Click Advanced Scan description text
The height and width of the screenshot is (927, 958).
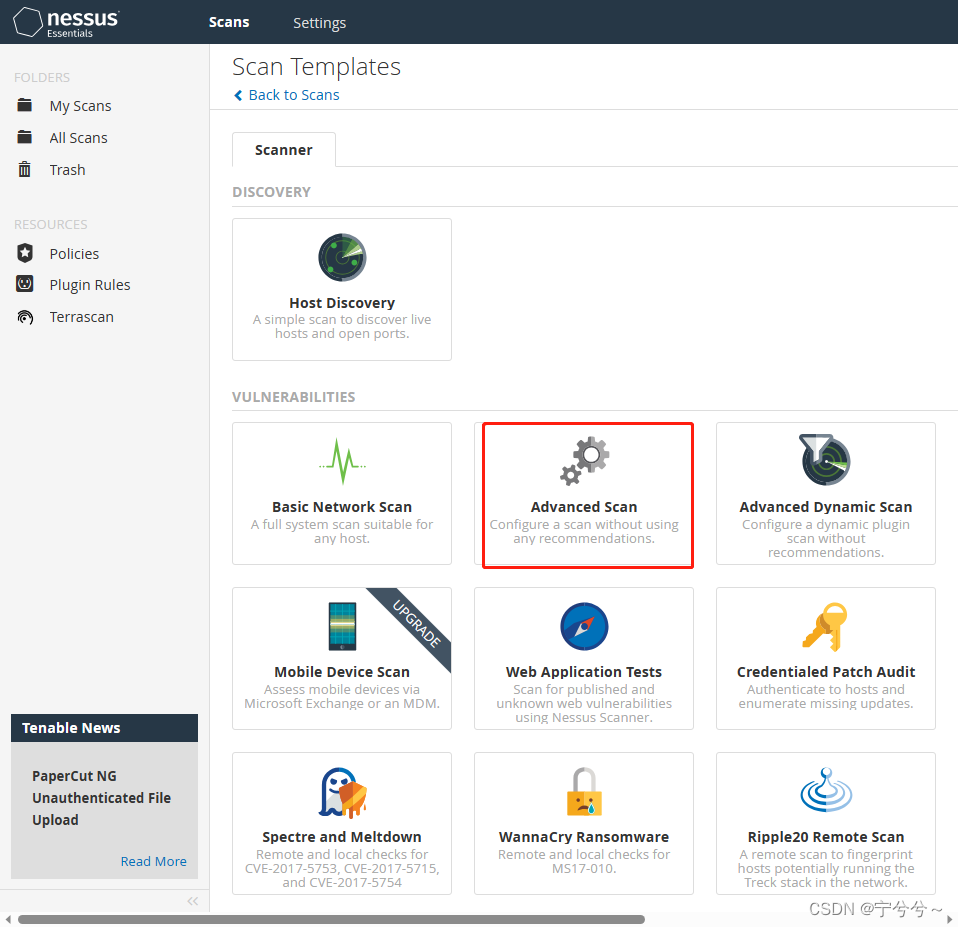pyautogui.click(x=584, y=532)
